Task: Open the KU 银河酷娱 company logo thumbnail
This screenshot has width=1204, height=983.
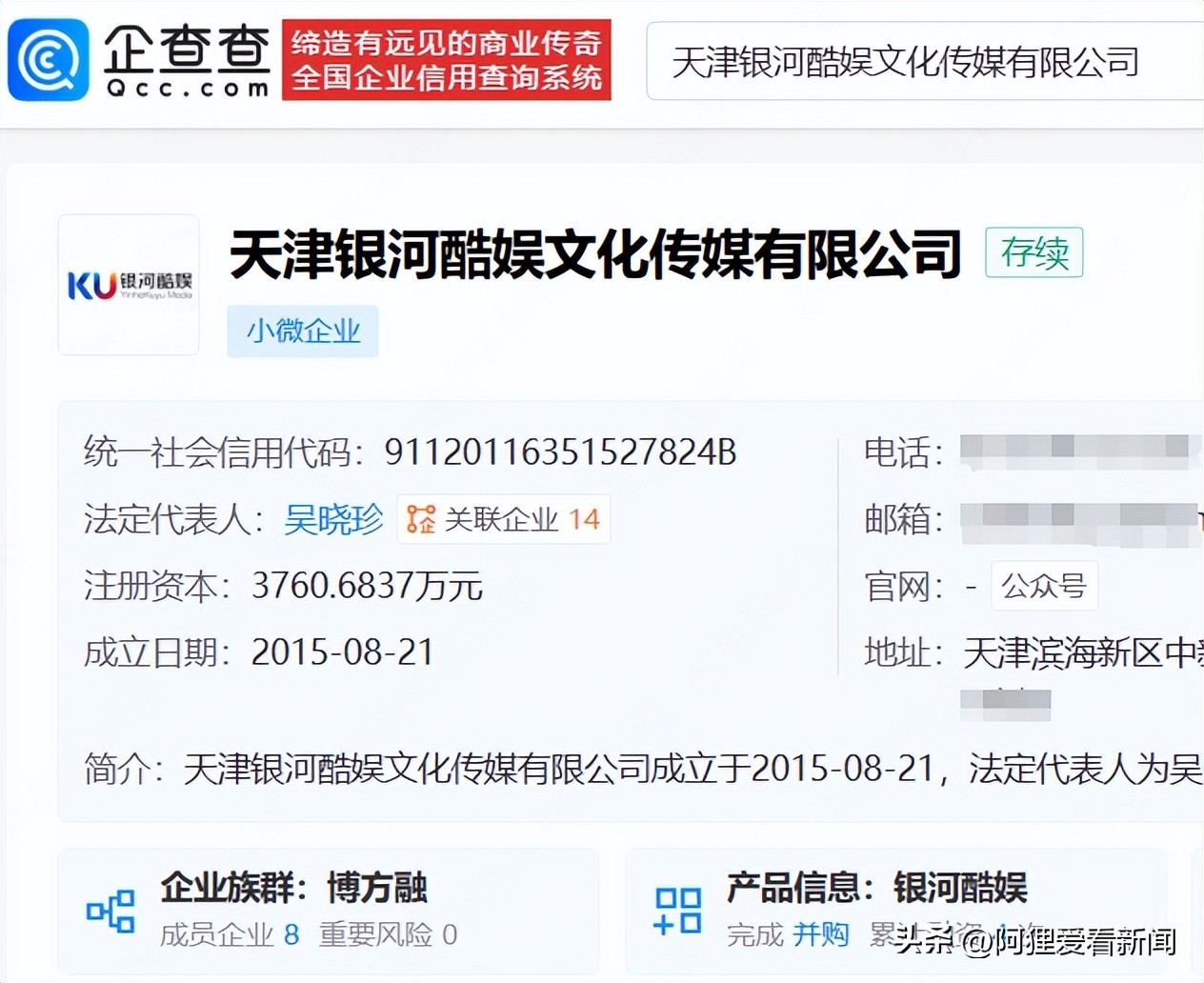Action: (129, 285)
